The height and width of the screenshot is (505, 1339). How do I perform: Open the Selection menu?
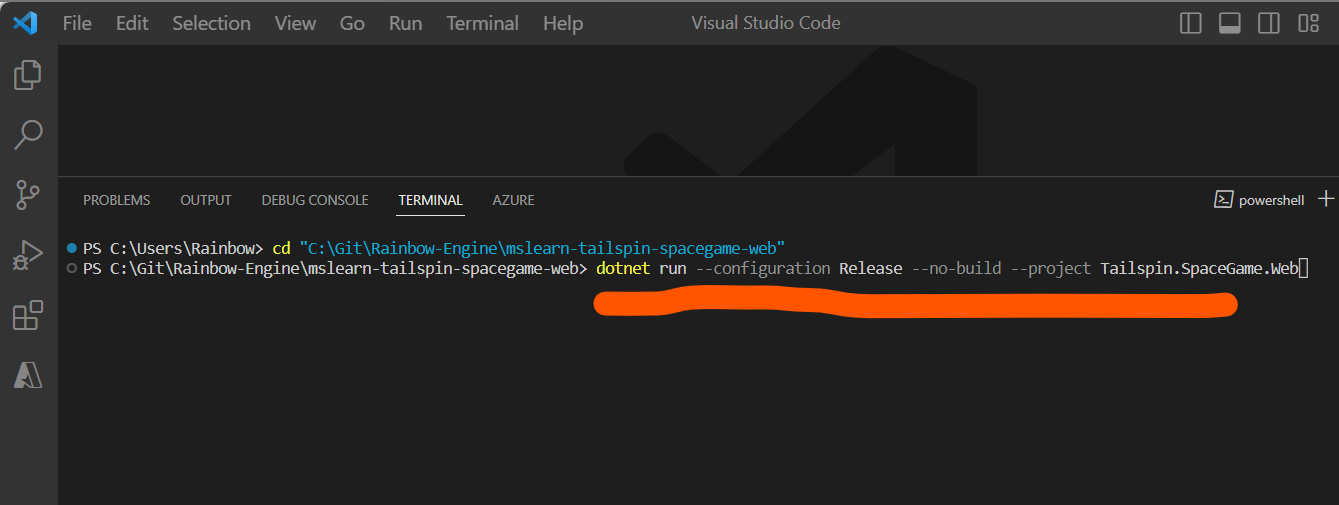(x=211, y=23)
